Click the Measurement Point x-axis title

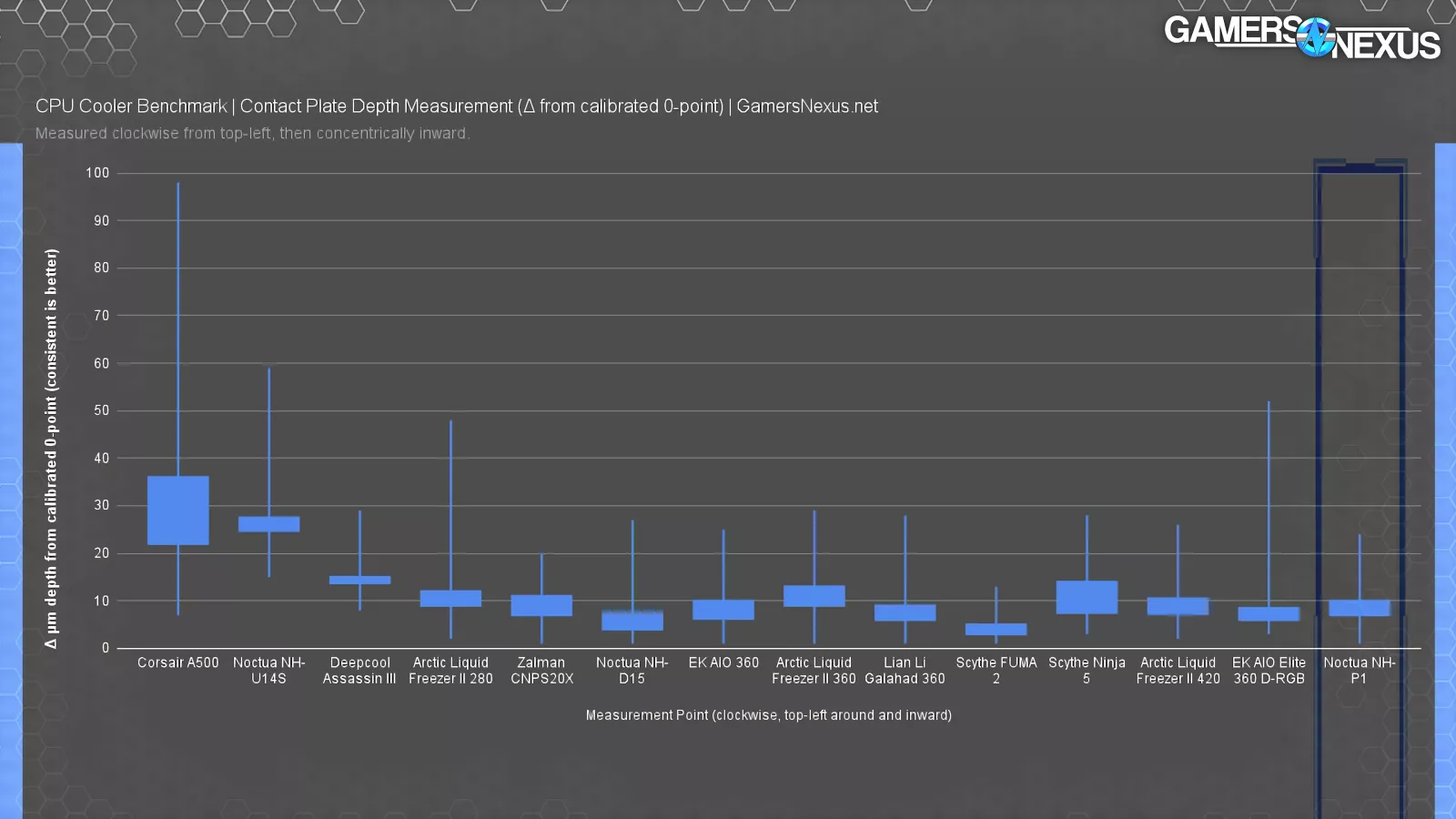point(768,715)
